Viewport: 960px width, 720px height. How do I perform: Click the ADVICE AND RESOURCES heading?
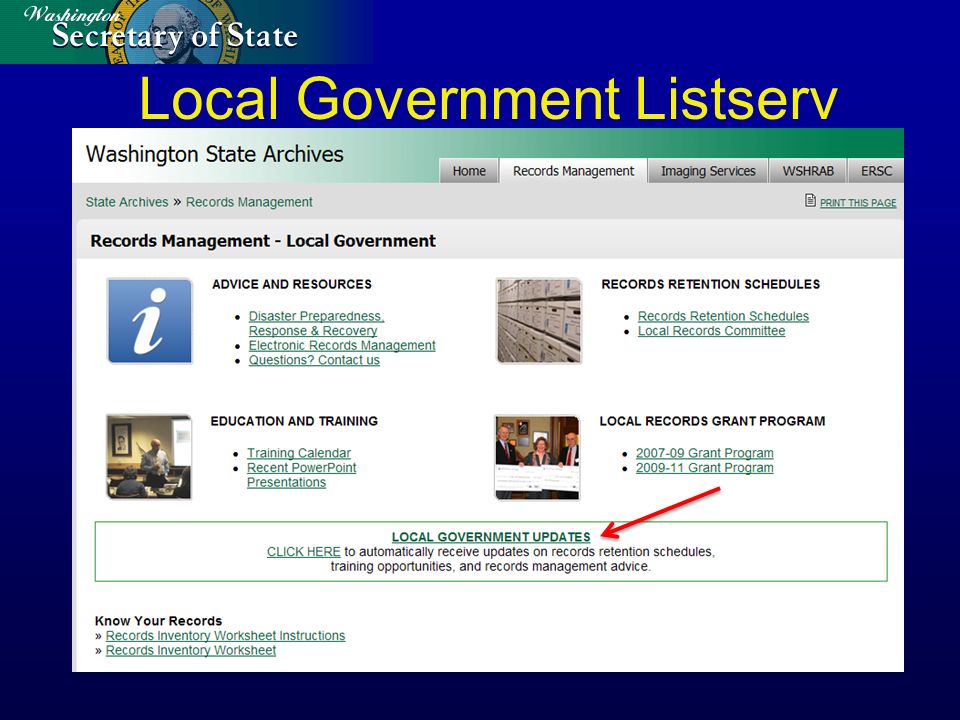292,284
